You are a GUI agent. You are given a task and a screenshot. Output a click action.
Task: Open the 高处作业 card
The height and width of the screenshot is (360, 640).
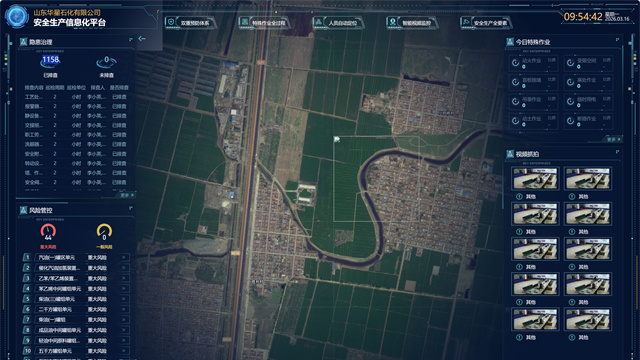589,82
